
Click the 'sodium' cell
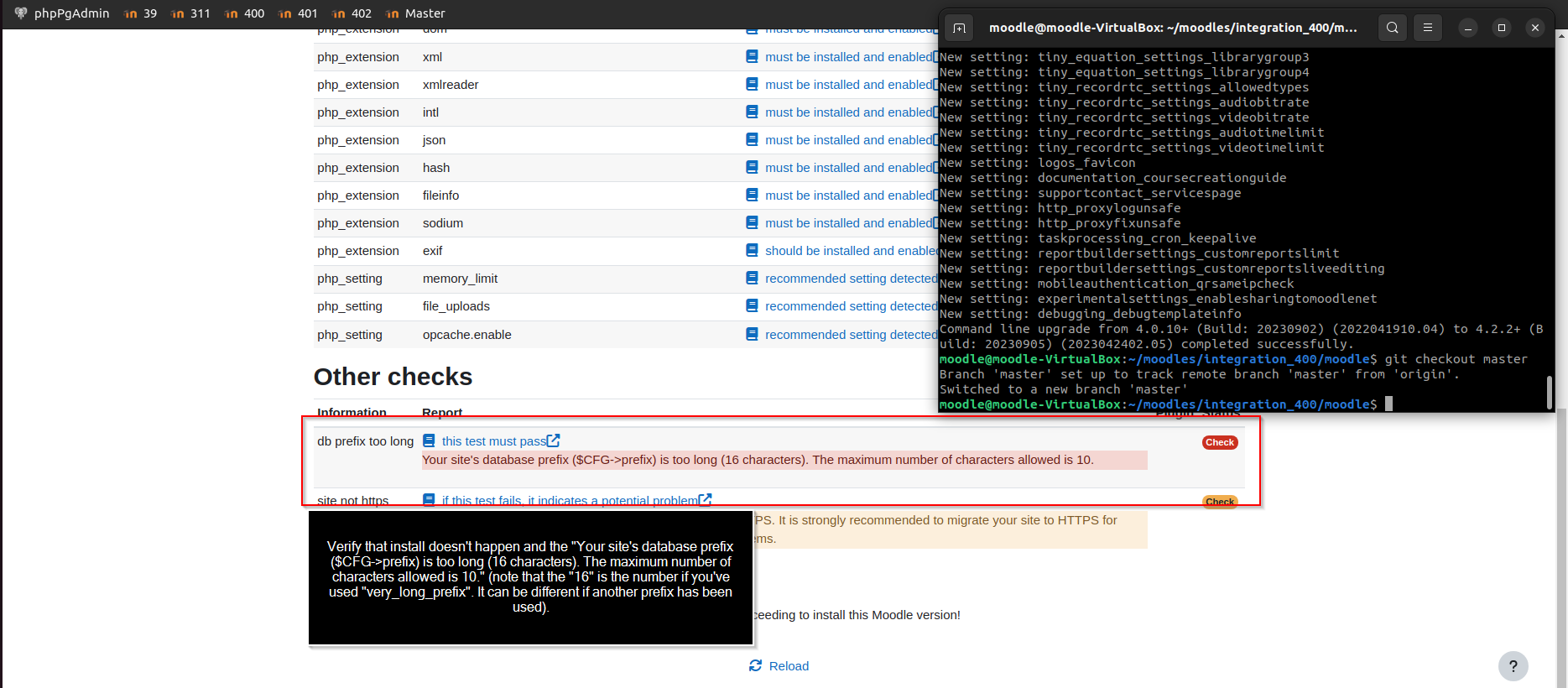[x=443, y=223]
